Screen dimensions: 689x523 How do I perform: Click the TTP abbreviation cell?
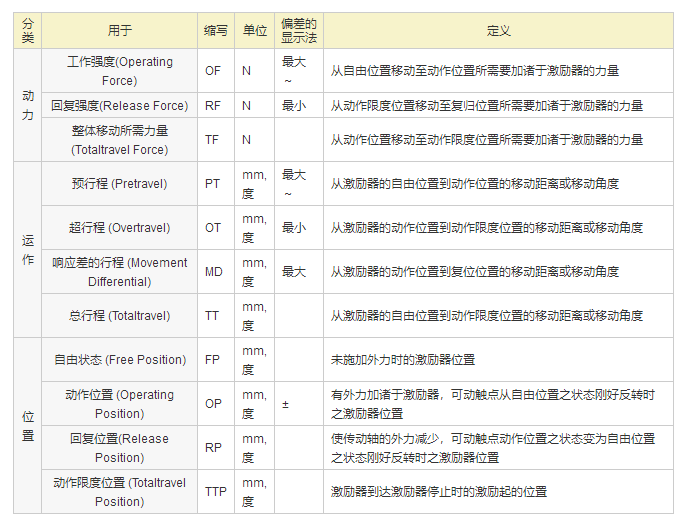pyautogui.click(x=215, y=492)
